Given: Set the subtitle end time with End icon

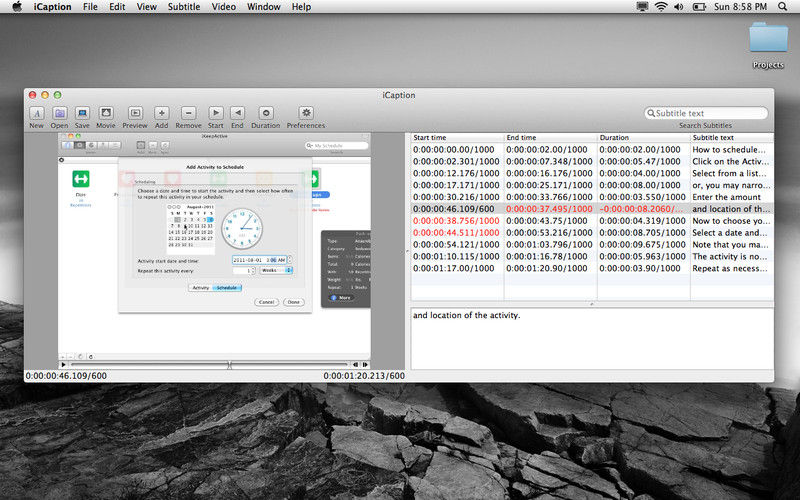Looking at the screenshot, I should (237, 113).
